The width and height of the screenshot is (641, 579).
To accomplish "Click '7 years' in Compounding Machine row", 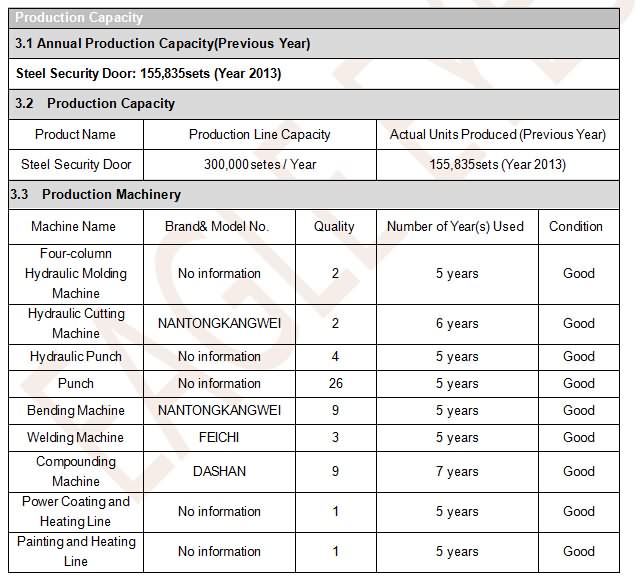I will click(457, 471).
